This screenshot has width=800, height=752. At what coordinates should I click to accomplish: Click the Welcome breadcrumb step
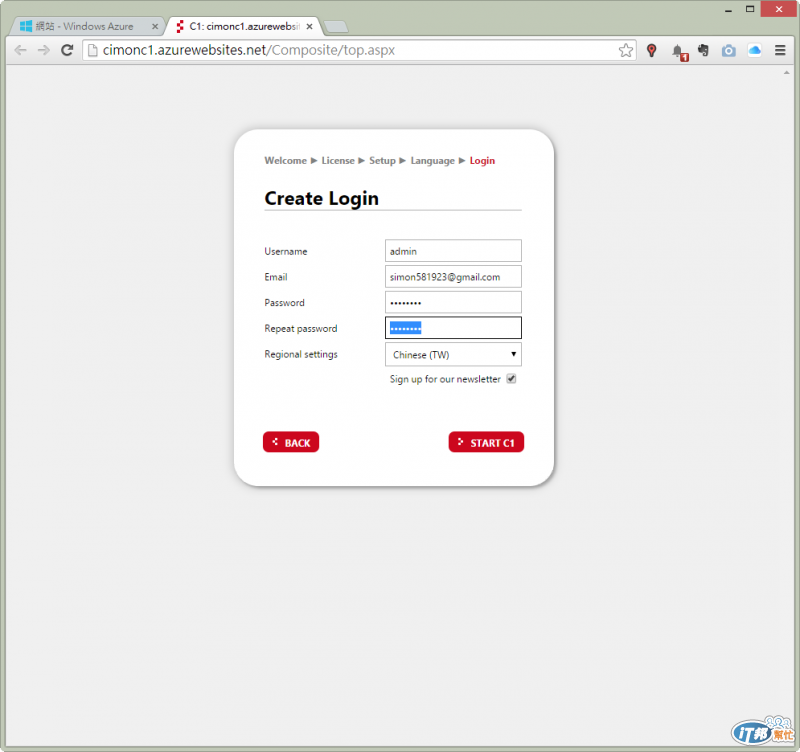[285, 161]
